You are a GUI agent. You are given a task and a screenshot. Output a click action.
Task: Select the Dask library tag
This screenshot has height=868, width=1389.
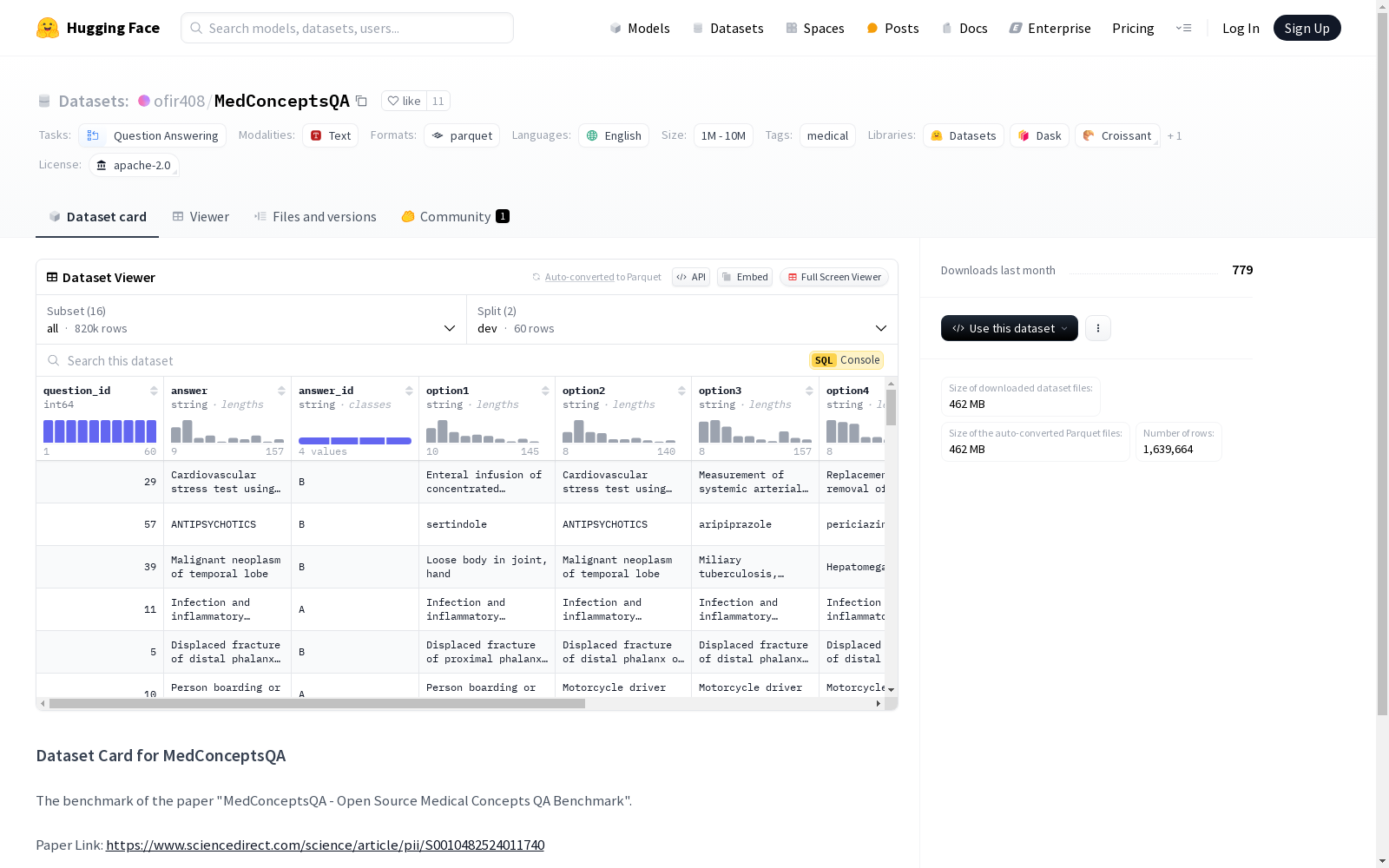[x=1039, y=135]
